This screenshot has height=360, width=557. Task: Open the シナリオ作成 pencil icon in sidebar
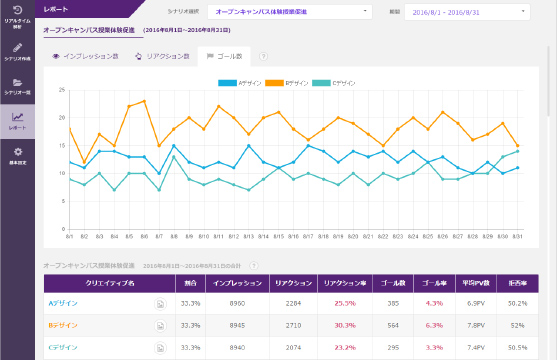point(17,52)
